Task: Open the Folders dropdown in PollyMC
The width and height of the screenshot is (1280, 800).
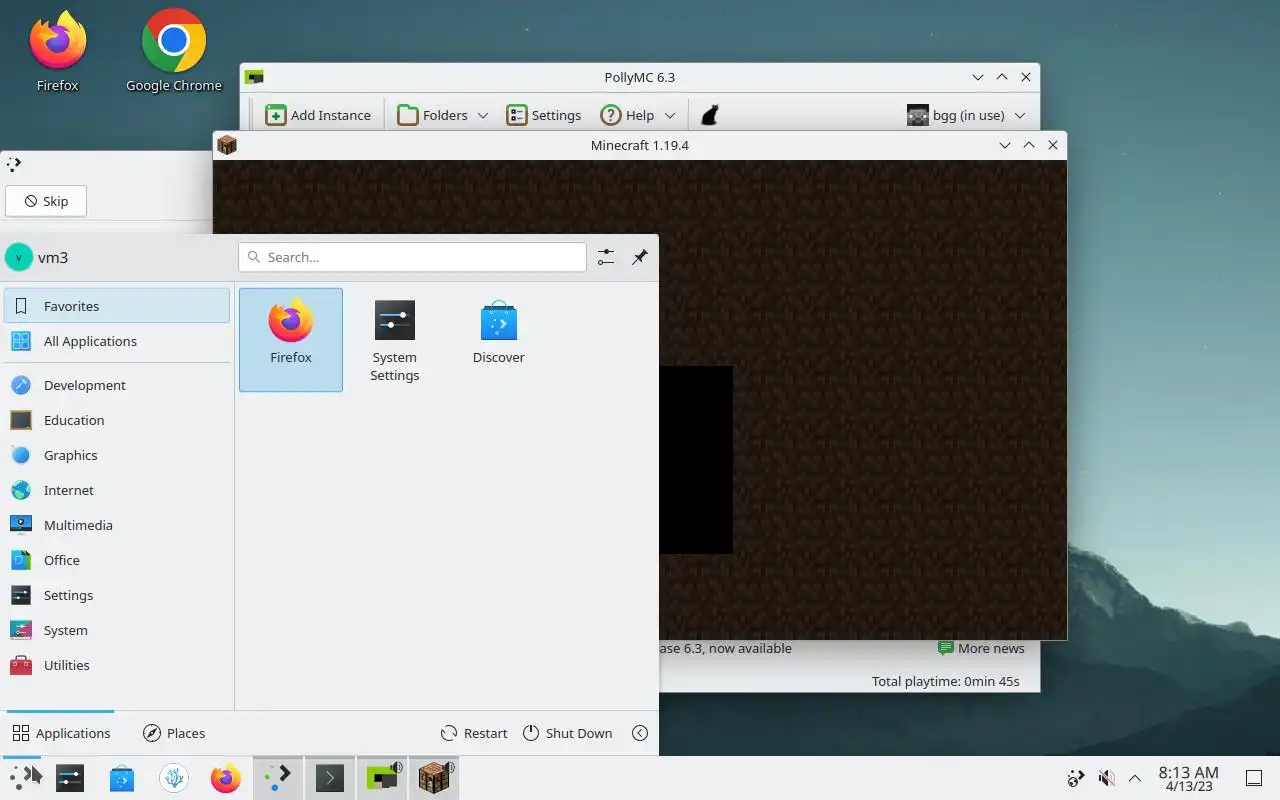Action: 442,115
